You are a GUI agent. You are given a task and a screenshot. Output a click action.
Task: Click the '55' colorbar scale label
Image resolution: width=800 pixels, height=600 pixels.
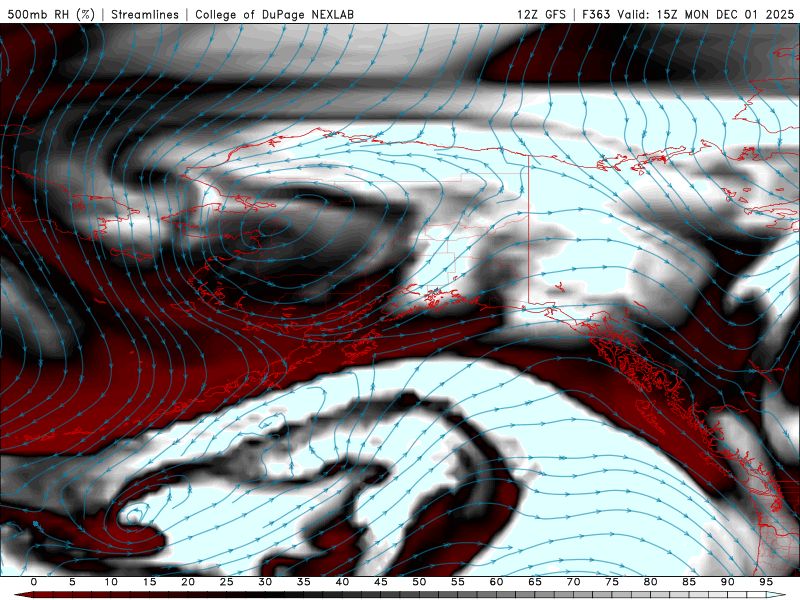tap(457, 582)
